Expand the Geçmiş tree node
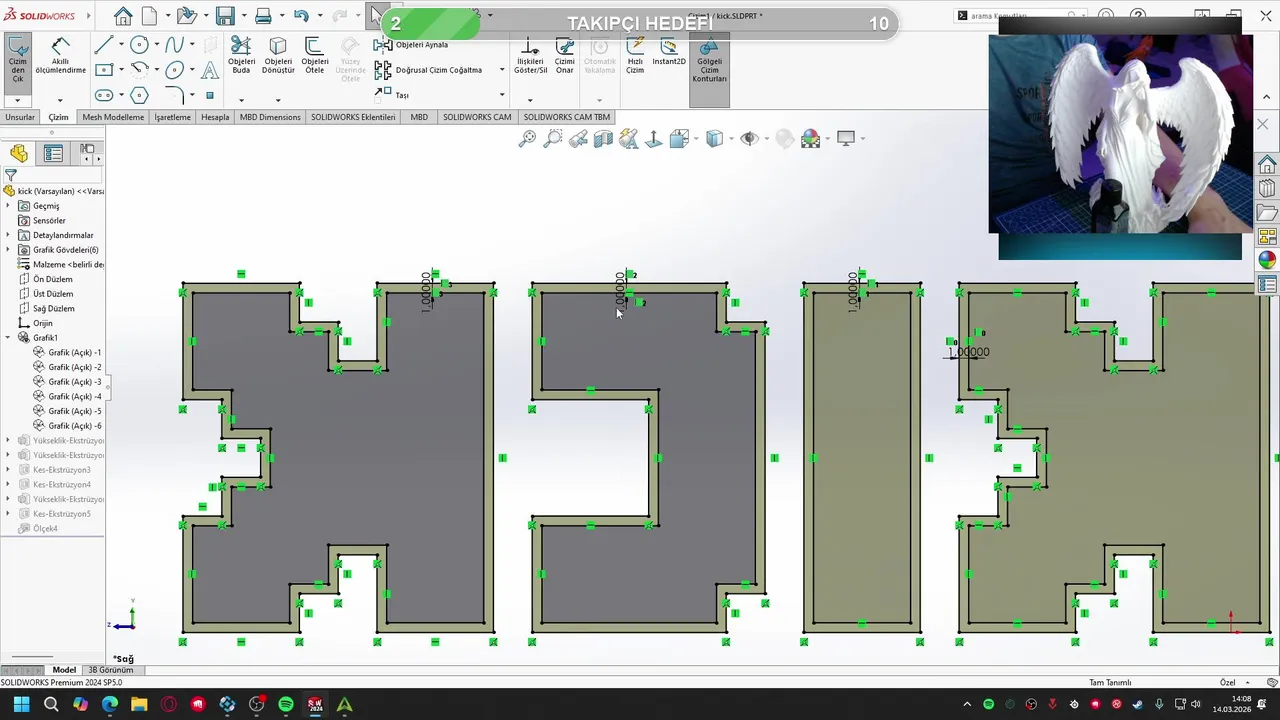Image resolution: width=1280 pixels, height=720 pixels. click(x=9, y=206)
